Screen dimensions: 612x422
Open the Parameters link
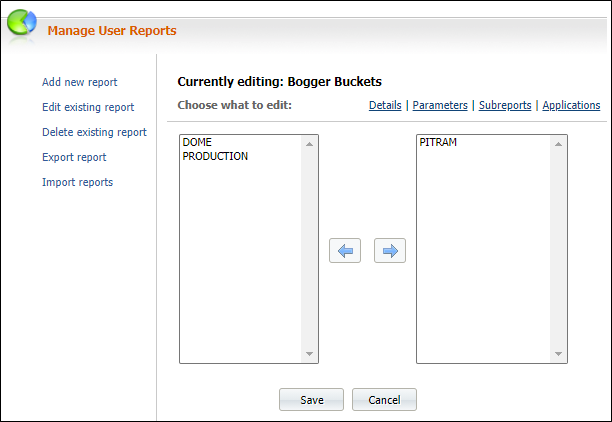(x=440, y=105)
